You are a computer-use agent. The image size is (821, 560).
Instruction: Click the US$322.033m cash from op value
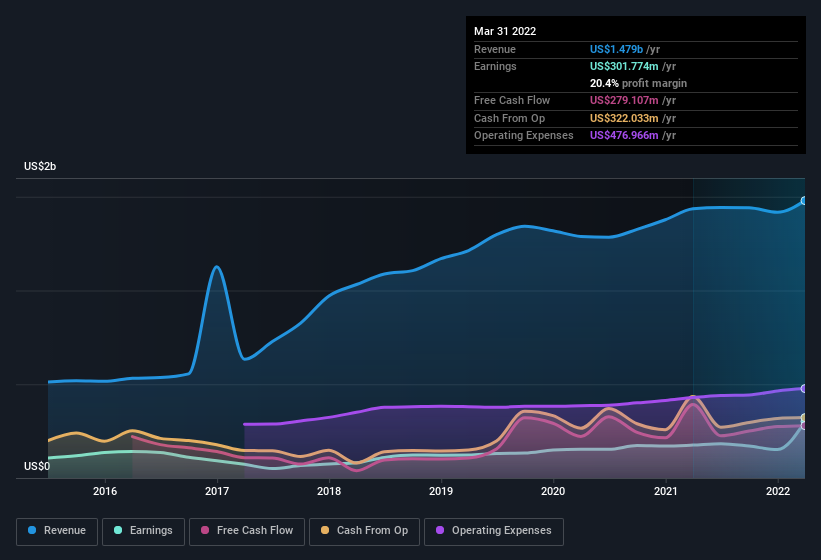coord(624,118)
